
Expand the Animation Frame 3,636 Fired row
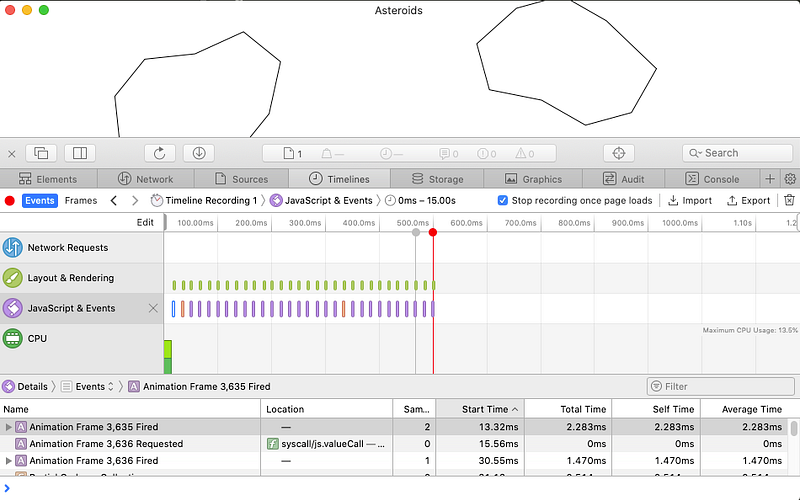(x=8, y=461)
